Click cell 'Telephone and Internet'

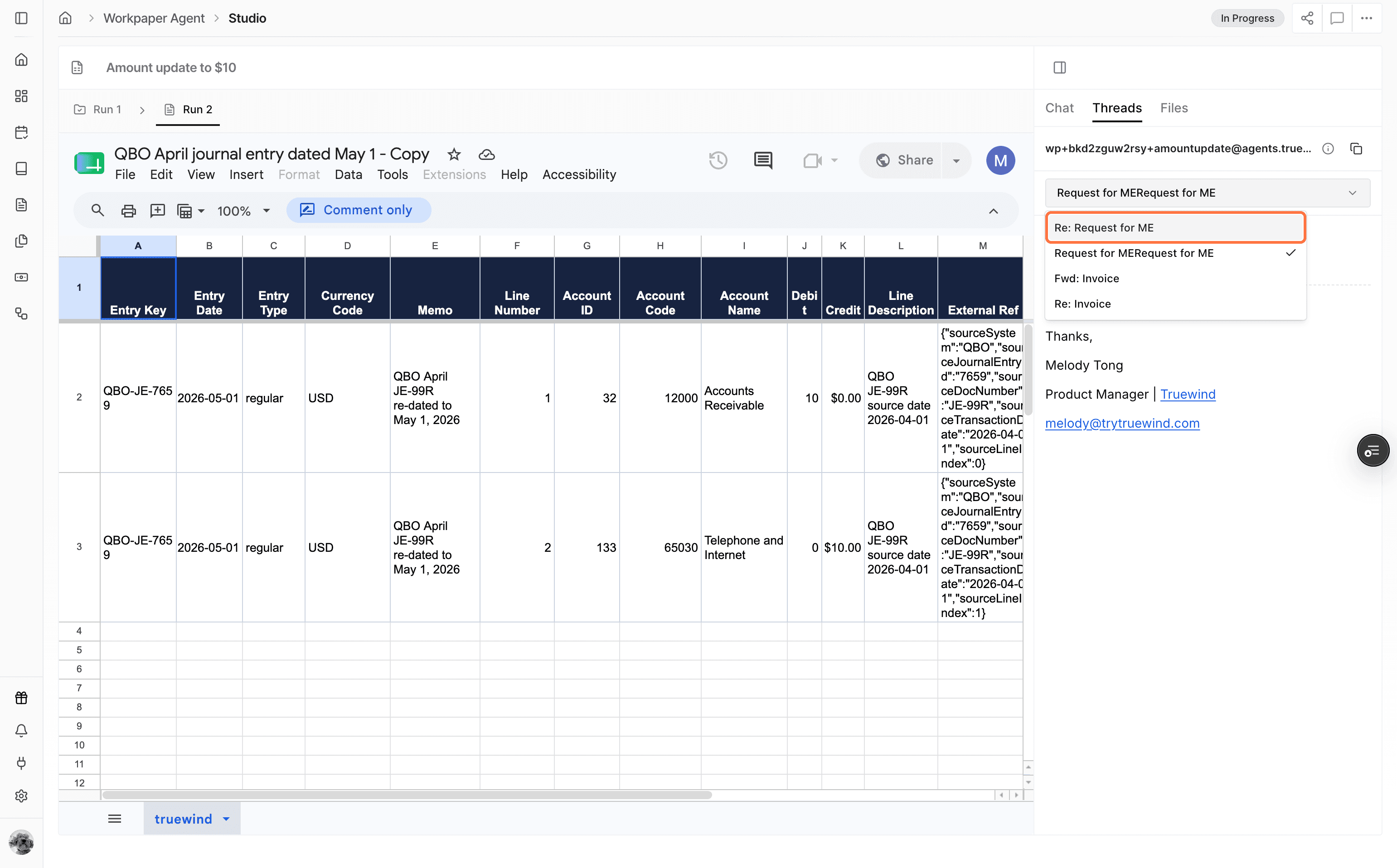click(x=744, y=548)
